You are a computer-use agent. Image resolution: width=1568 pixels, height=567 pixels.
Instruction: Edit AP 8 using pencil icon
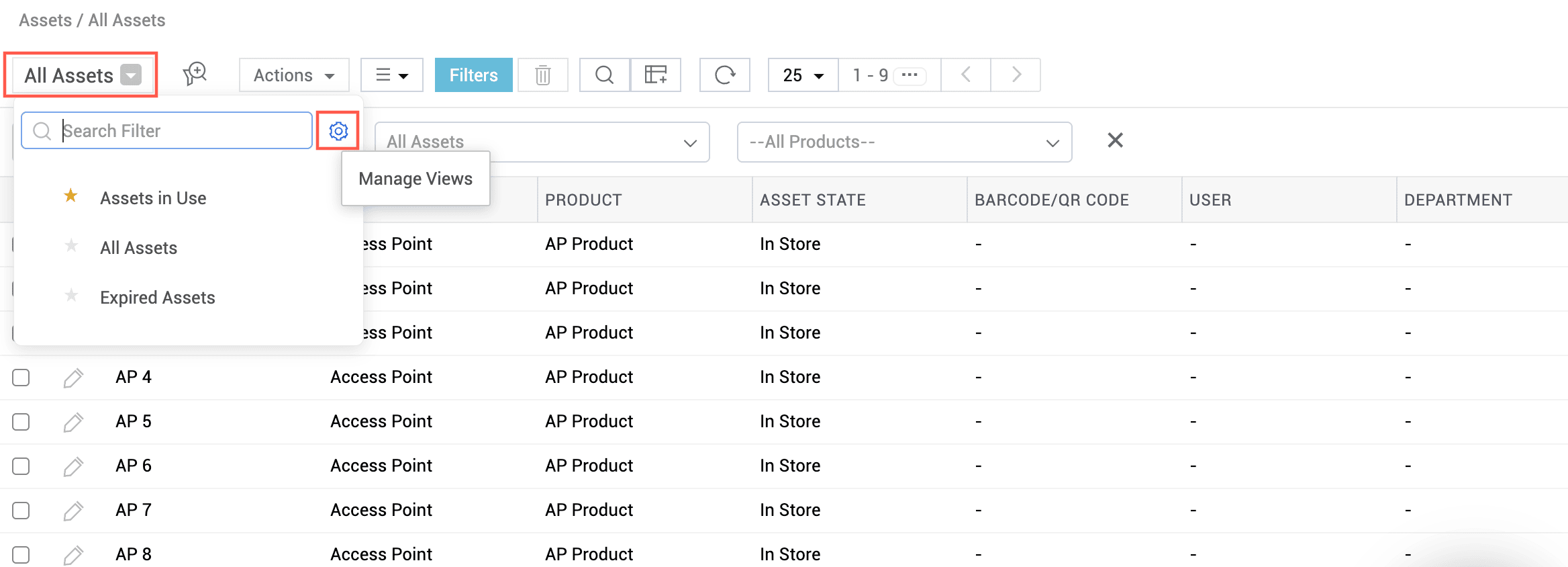pos(72,555)
